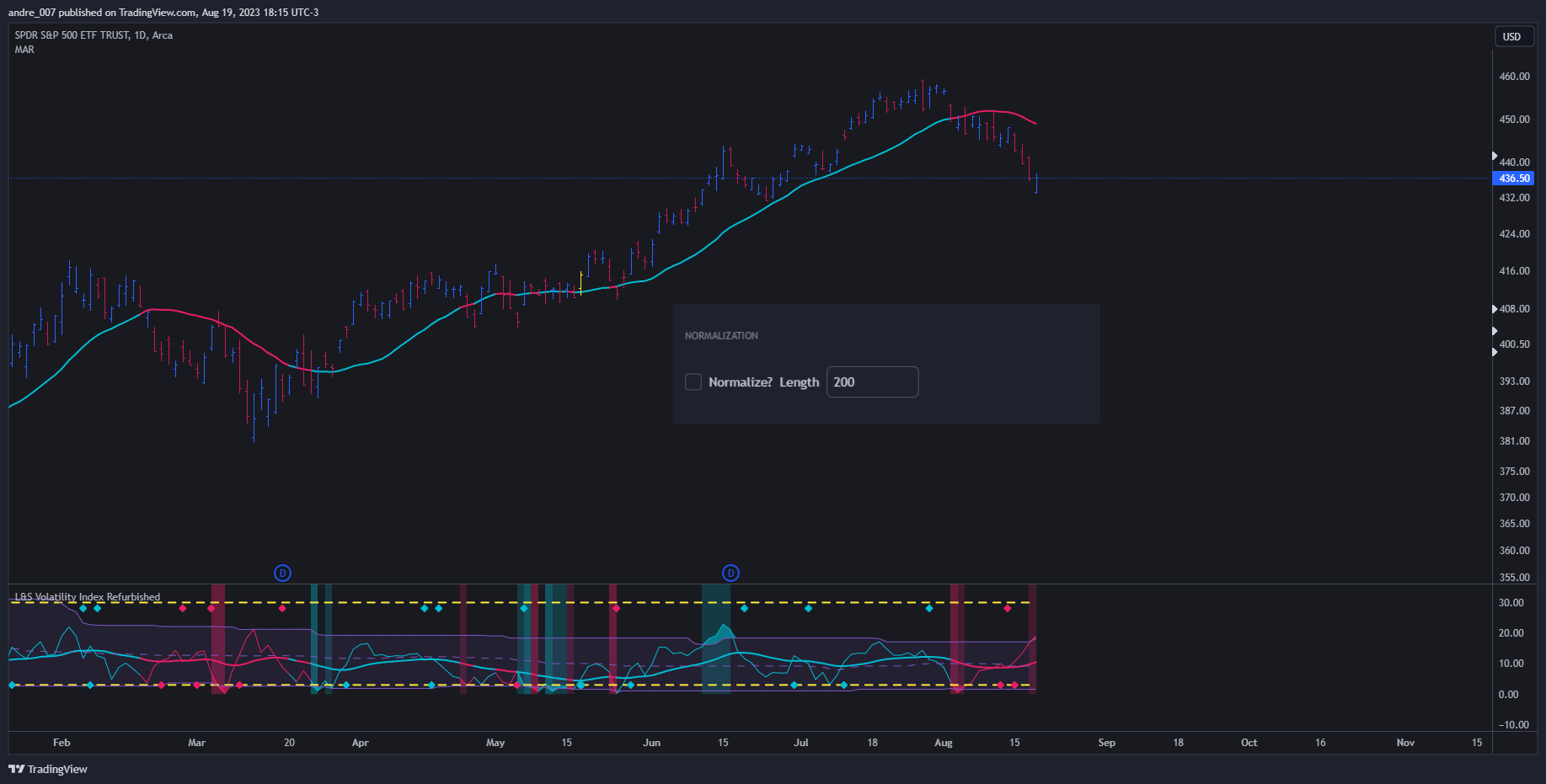1546x784 pixels.
Task: Select the -10.00 volatility scale label
Action: click(x=1512, y=725)
